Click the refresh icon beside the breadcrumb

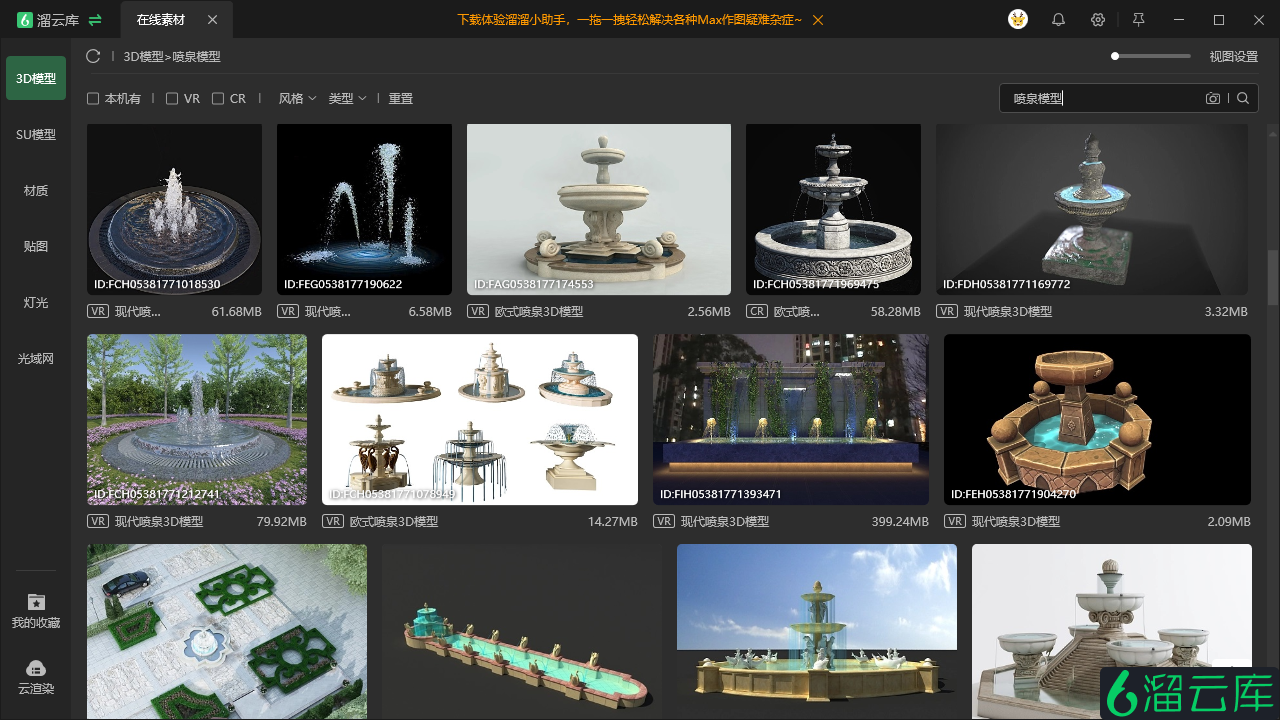[x=93, y=56]
